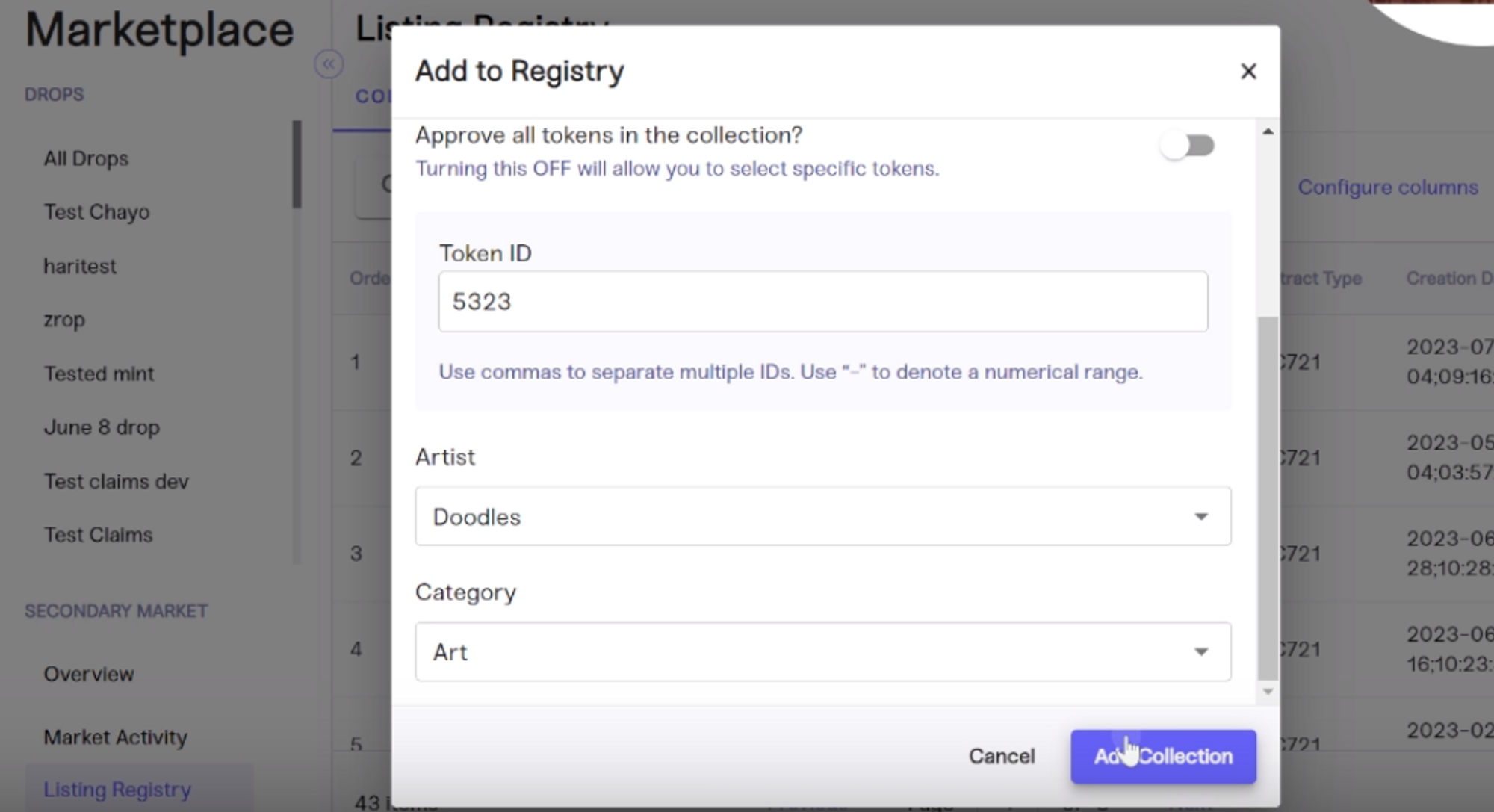
Task: Click the Cancel button
Action: click(1001, 756)
